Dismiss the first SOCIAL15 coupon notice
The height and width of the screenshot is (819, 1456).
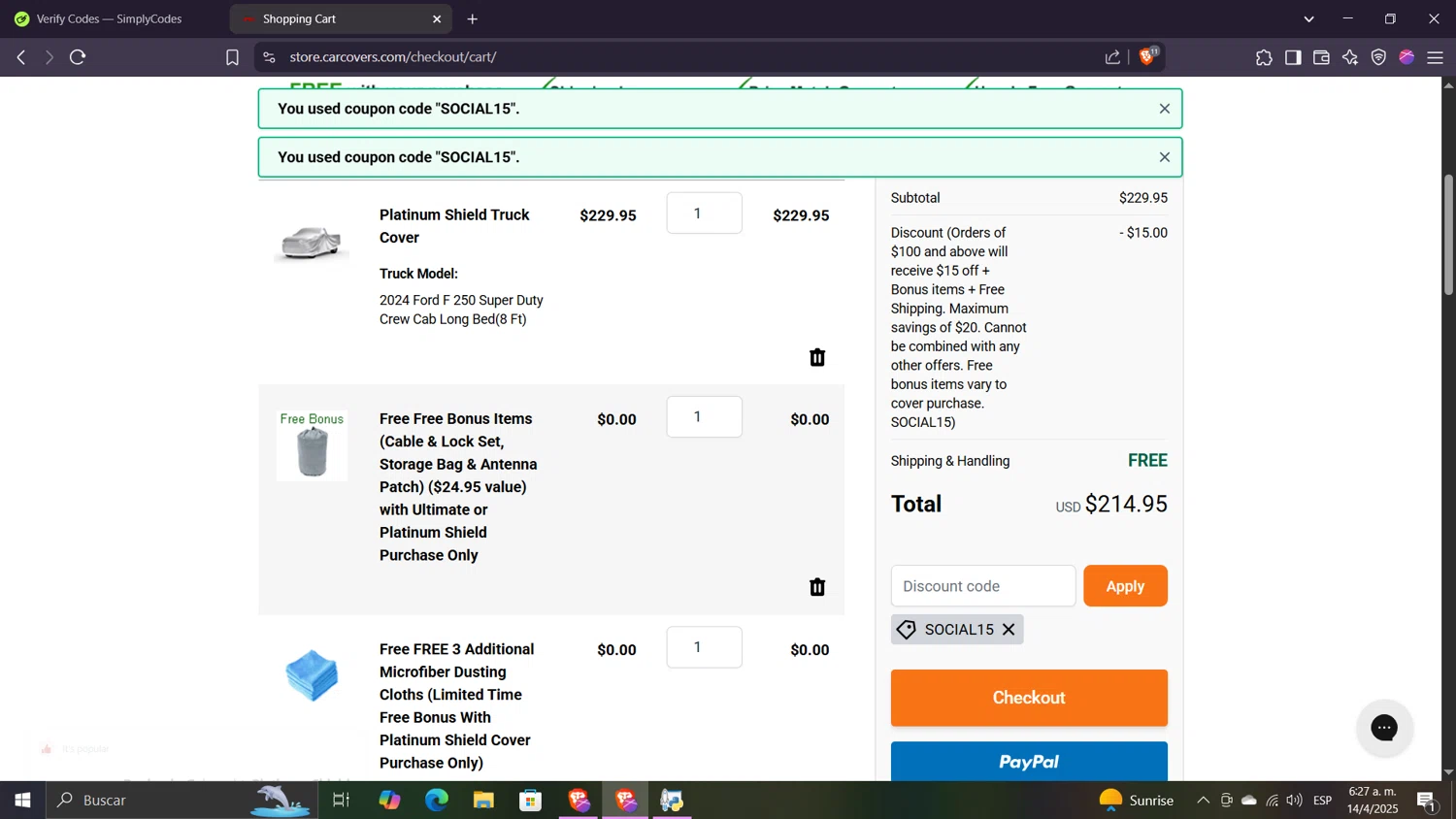click(1164, 109)
